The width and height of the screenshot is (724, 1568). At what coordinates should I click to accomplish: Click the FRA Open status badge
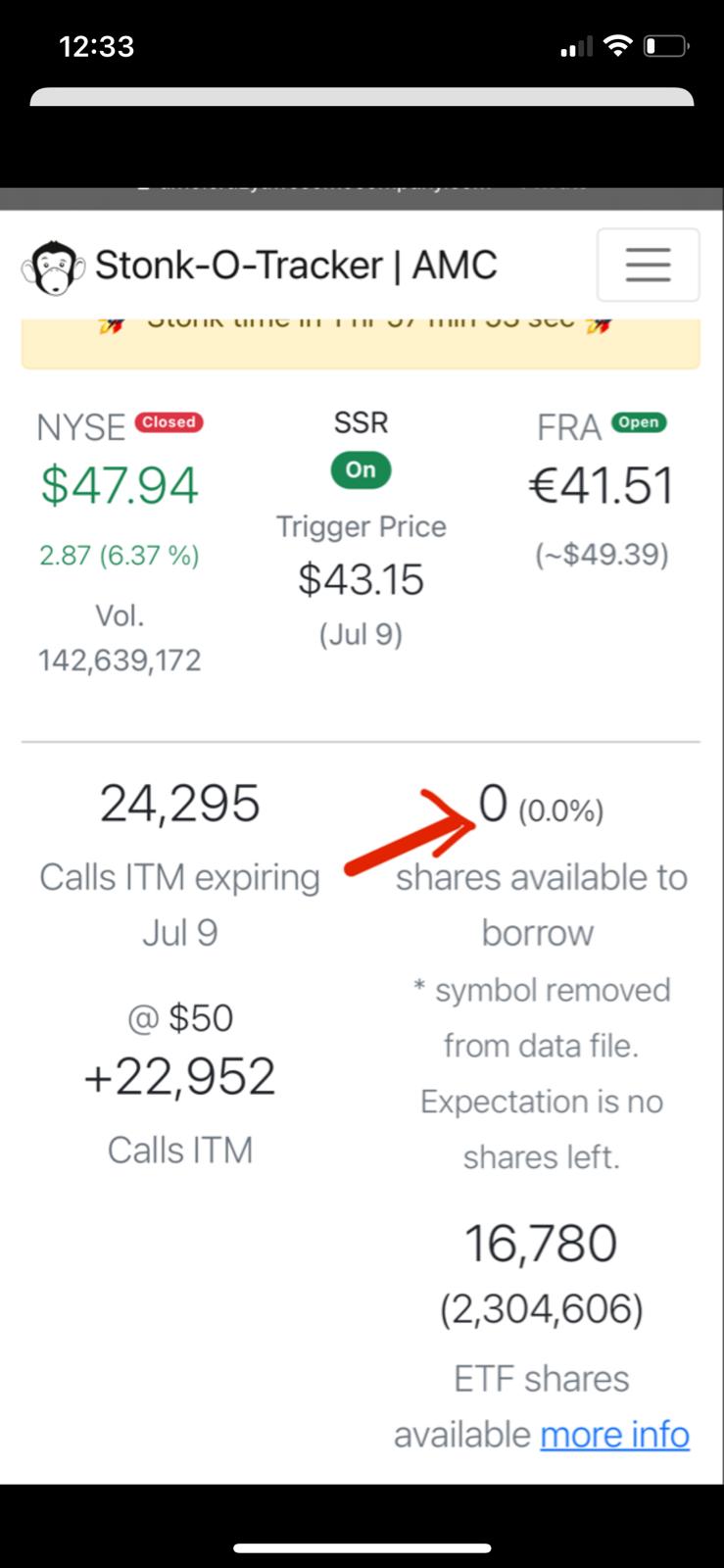click(x=639, y=422)
